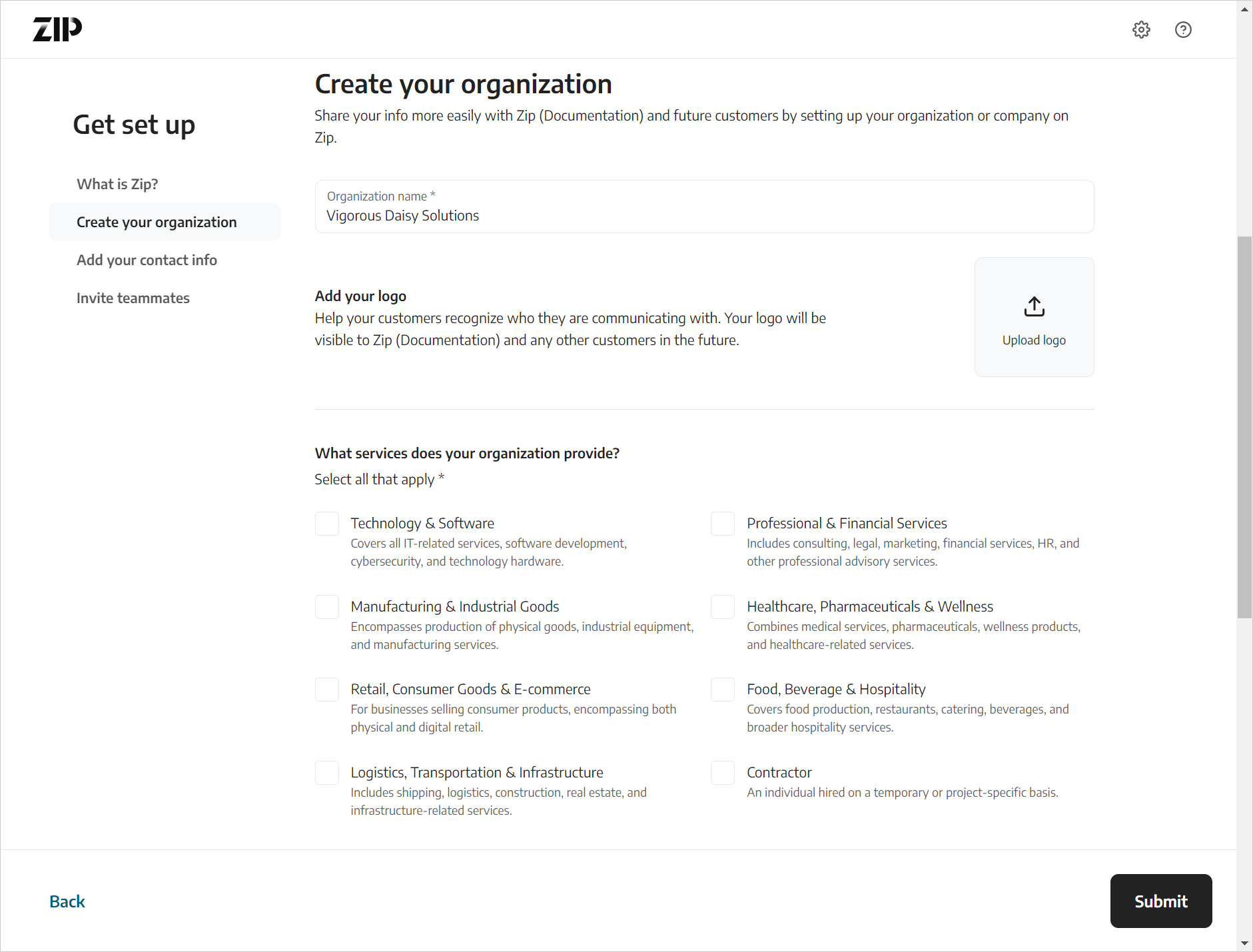Select Food, Beverage & Hospitality
The height and width of the screenshot is (952, 1253).
point(722,690)
